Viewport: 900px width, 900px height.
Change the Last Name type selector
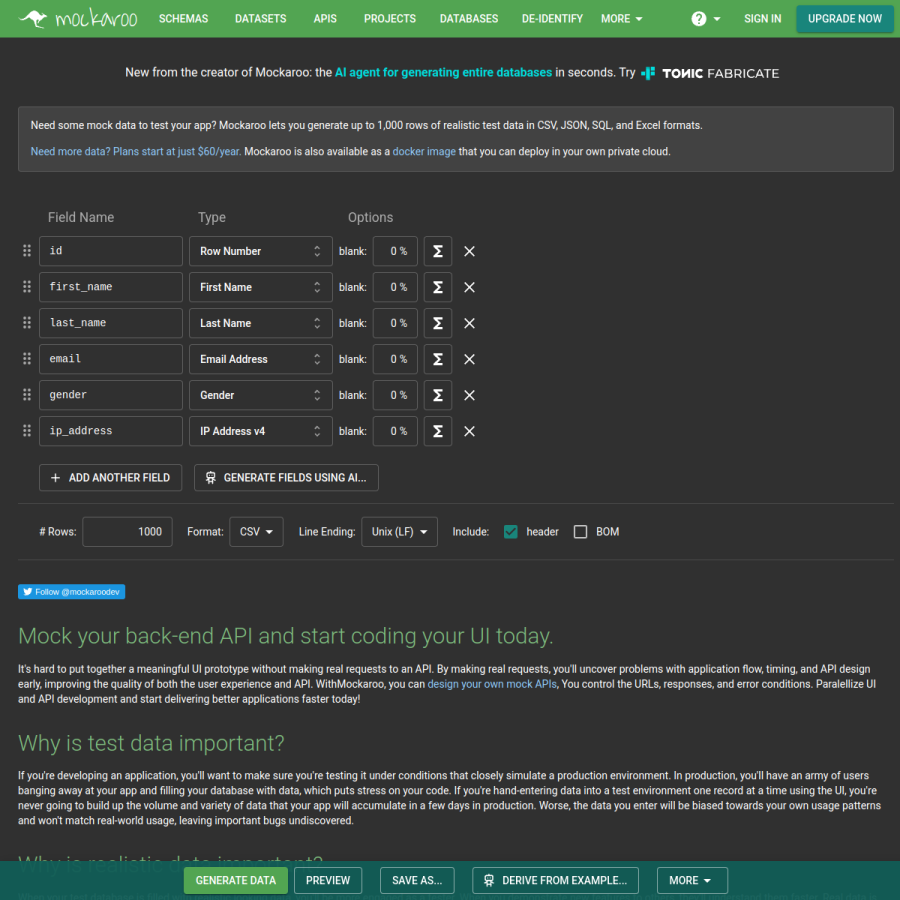[x=261, y=323]
